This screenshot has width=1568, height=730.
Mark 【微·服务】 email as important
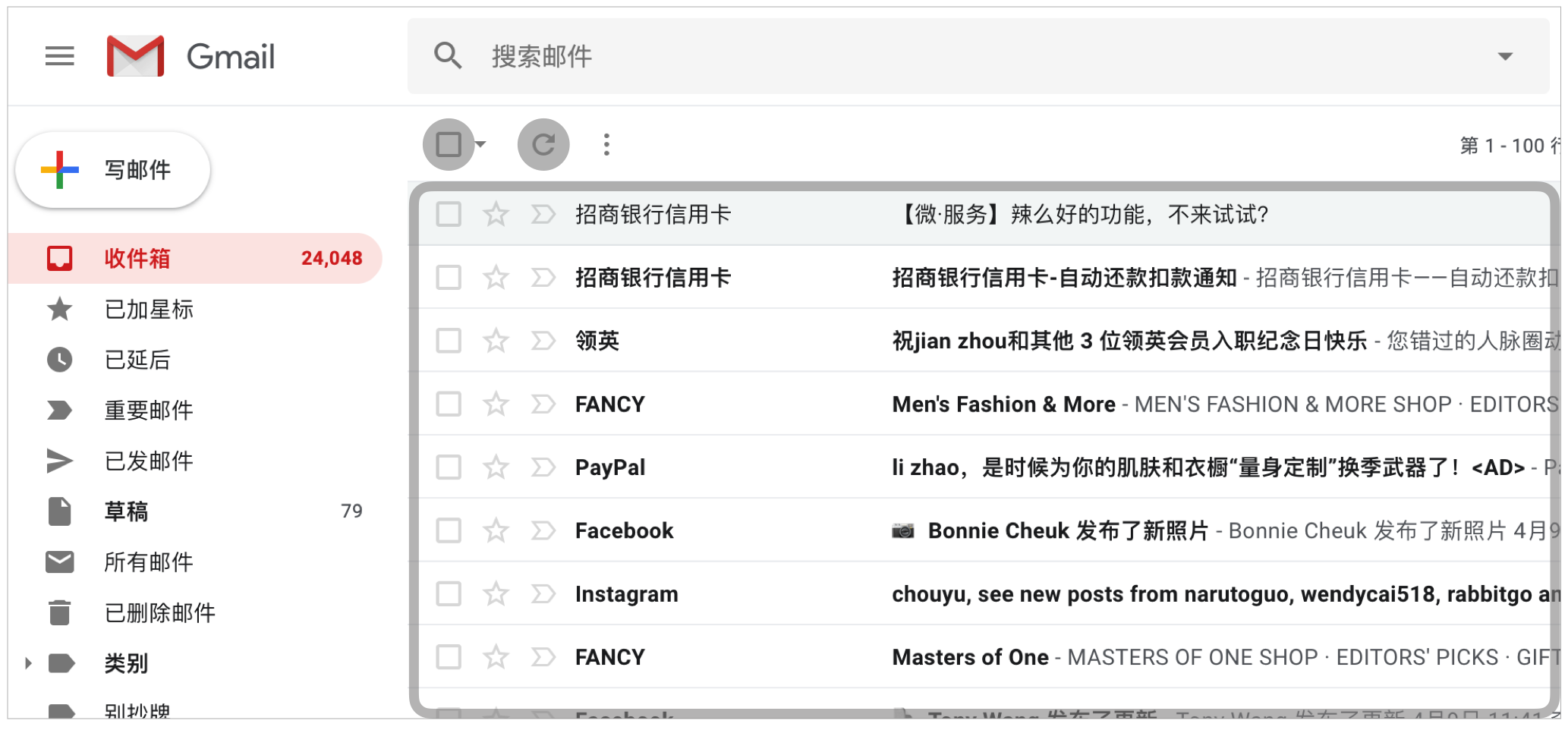pos(543,214)
